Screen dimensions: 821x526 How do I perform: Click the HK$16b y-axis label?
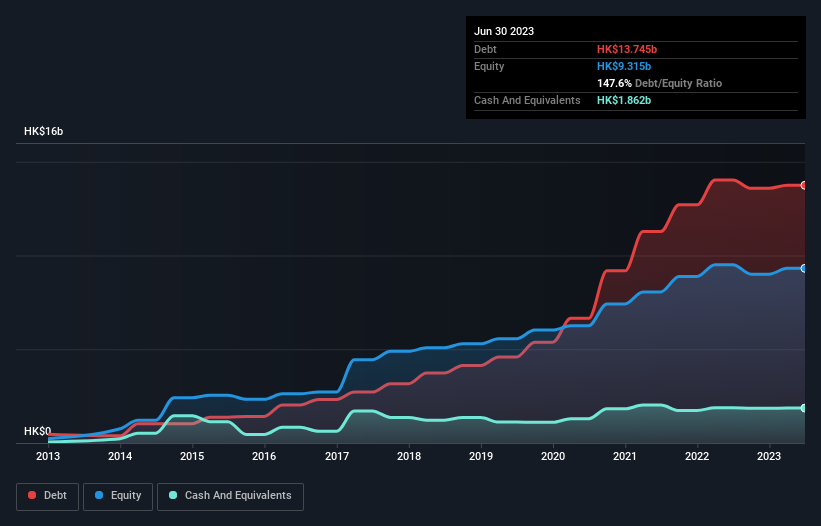tap(43, 131)
